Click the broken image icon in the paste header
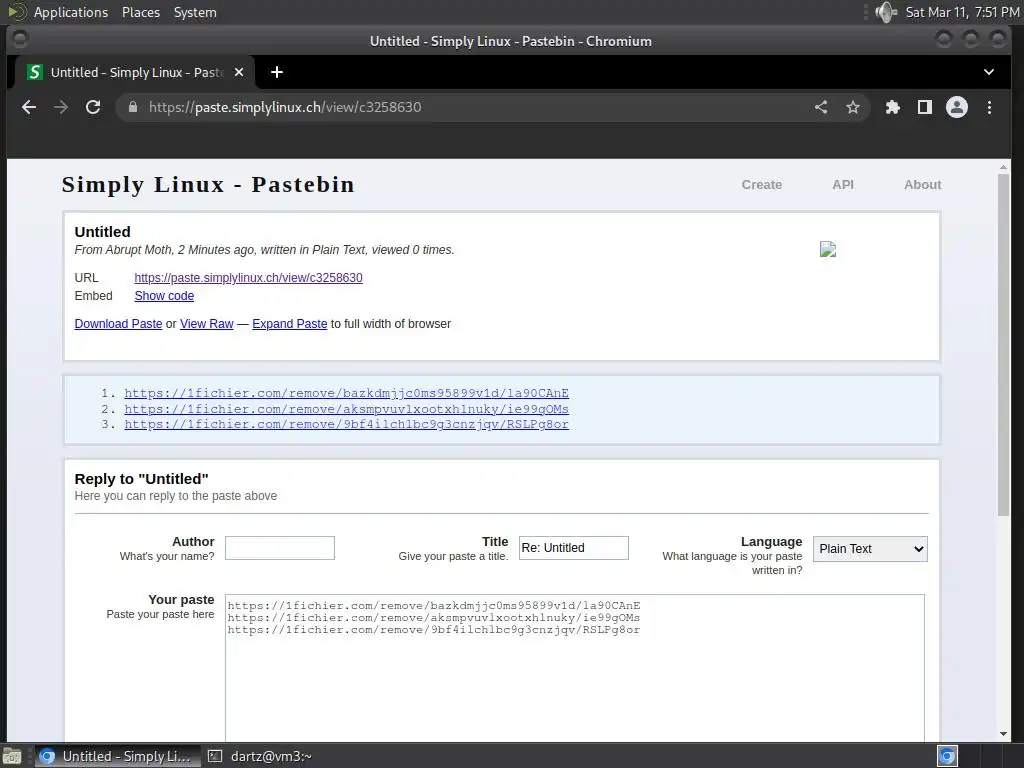1024x768 pixels. point(828,249)
